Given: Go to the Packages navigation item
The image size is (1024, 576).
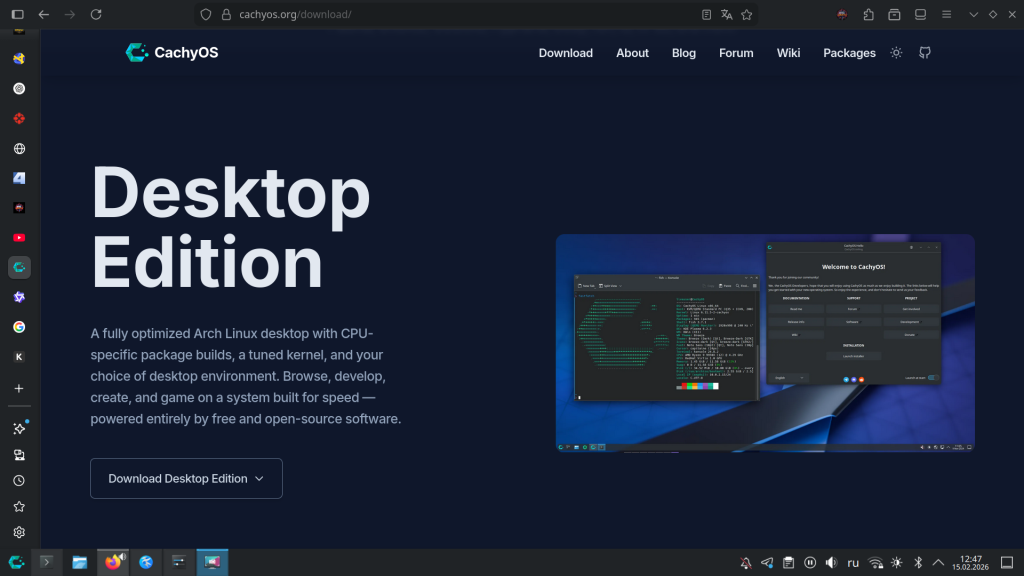Looking at the screenshot, I should pyautogui.click(x=849, y=53).
